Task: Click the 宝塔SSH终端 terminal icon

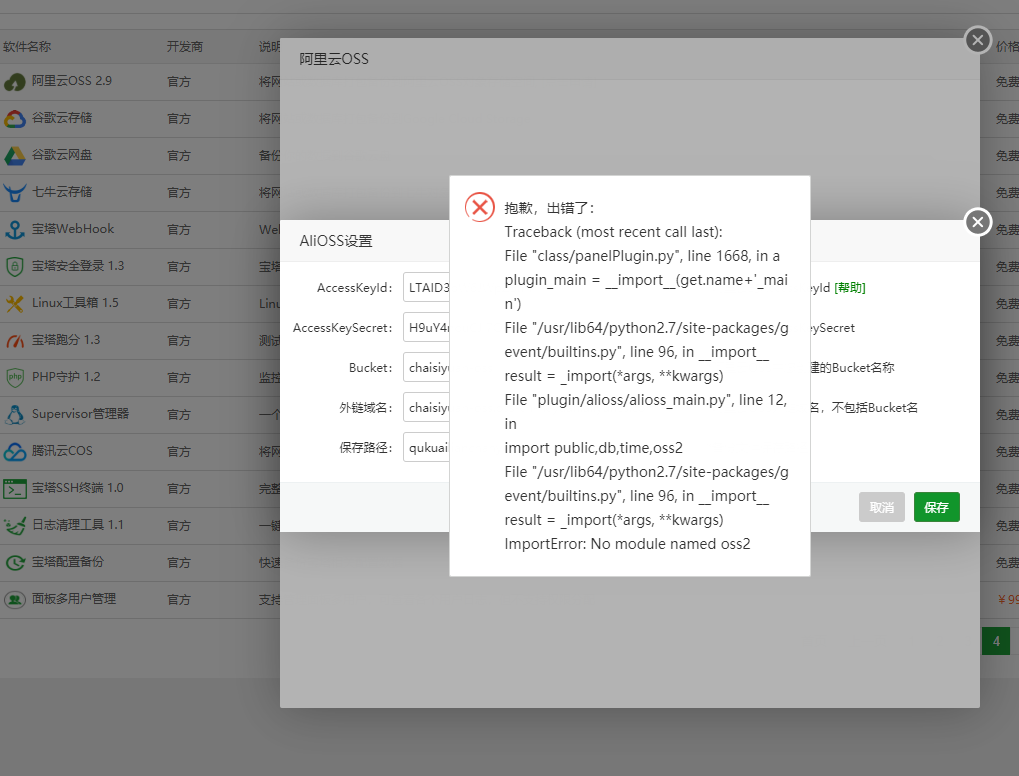Action: click(14, 489)
